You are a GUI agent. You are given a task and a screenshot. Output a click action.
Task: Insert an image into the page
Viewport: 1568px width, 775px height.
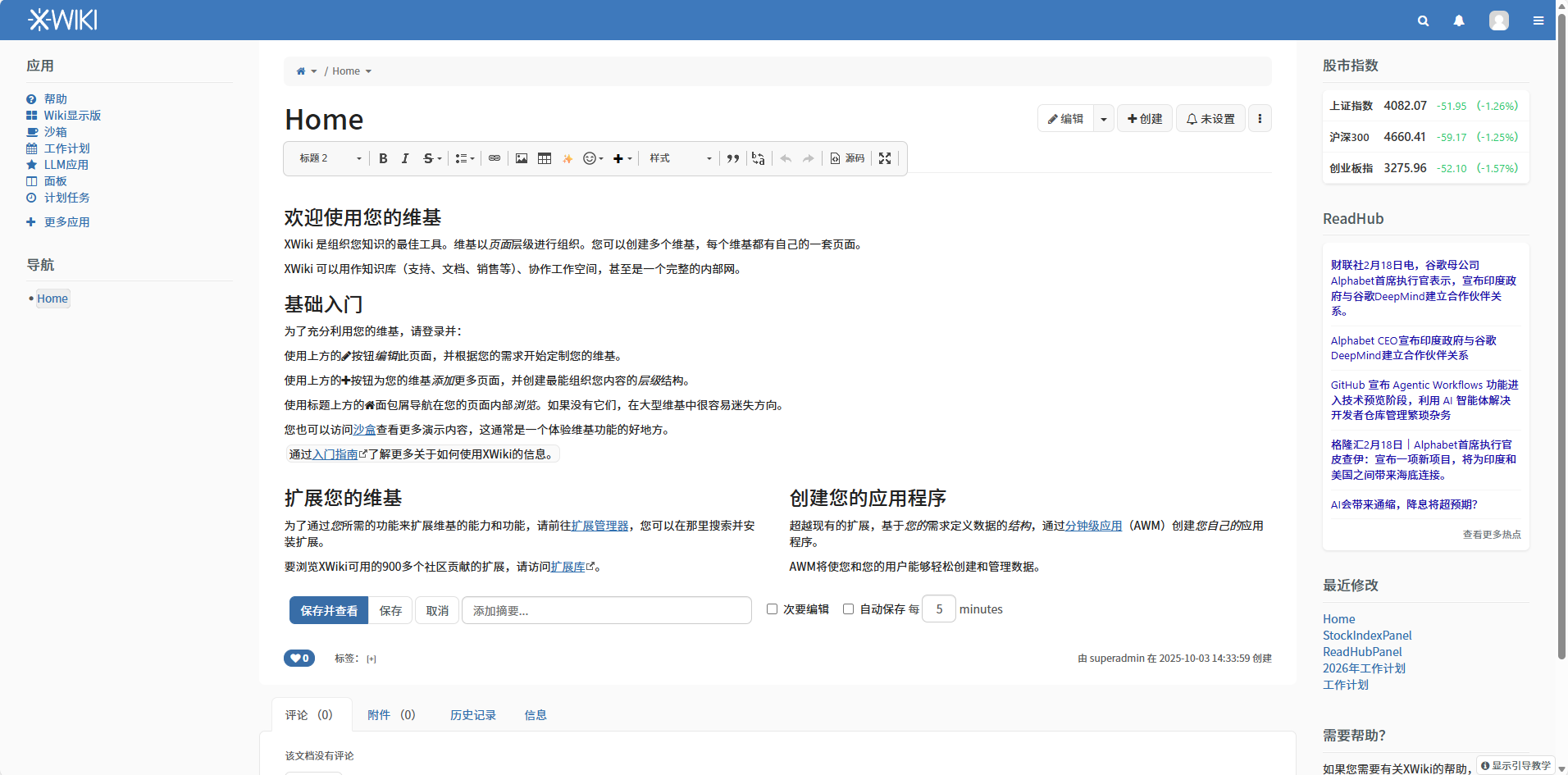point(522,158)
